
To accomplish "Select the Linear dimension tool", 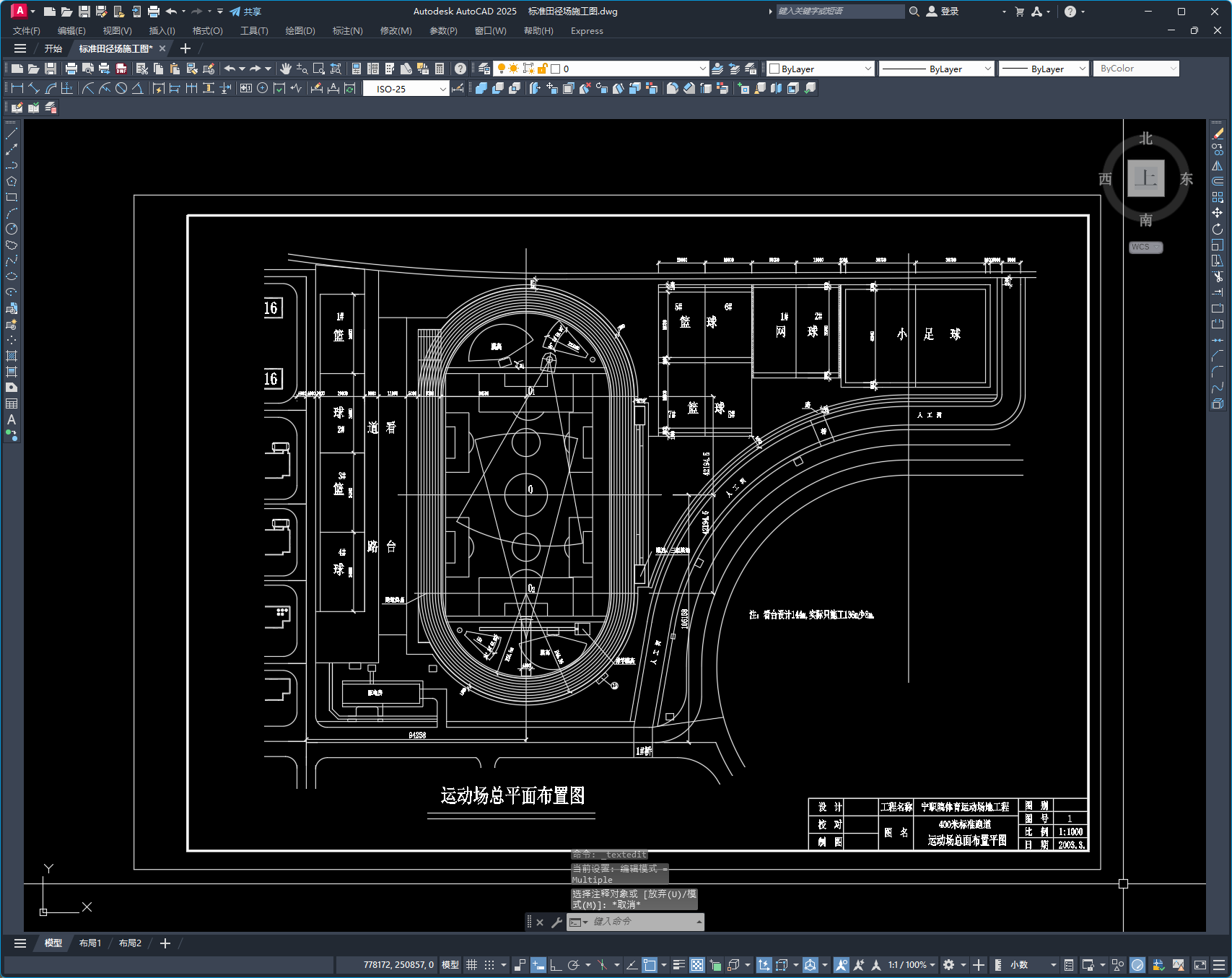I will tap(18, 88).
